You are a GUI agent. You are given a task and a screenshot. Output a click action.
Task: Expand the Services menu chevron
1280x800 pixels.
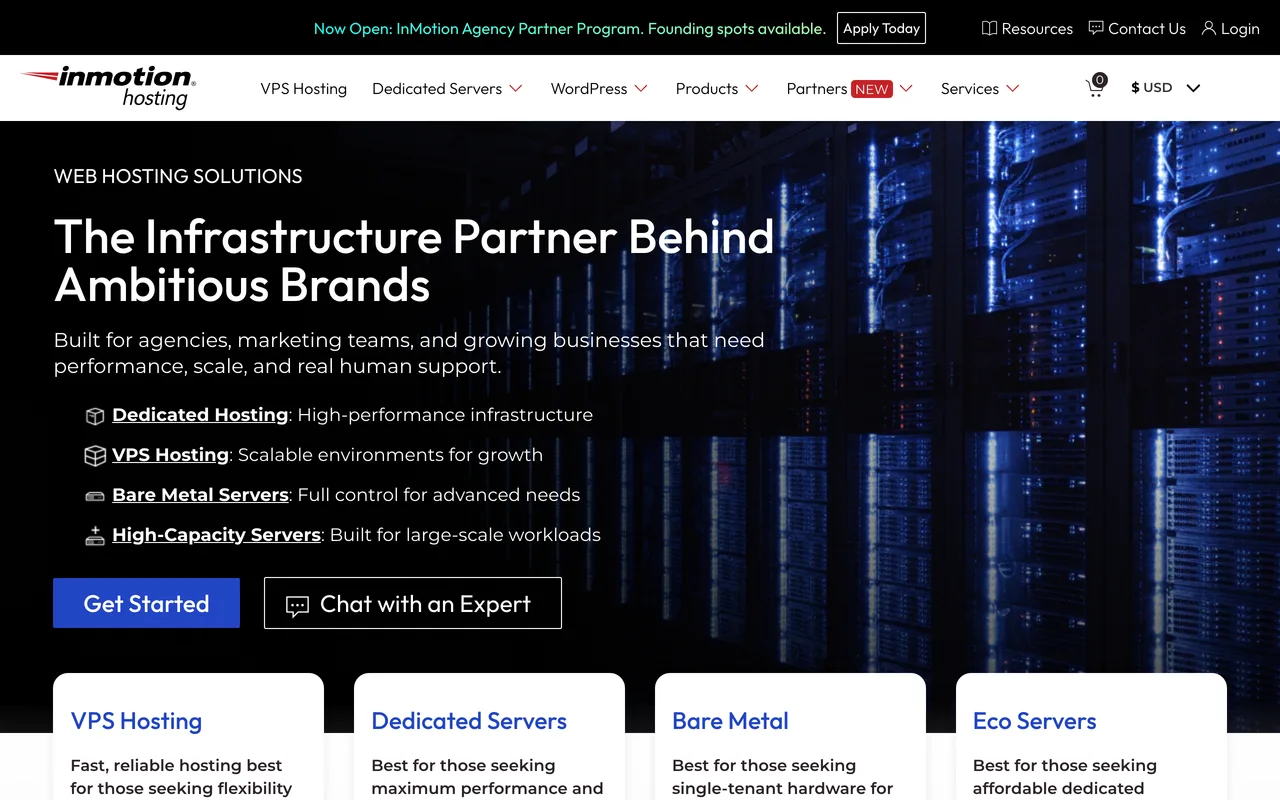[x=1013, y=88]
